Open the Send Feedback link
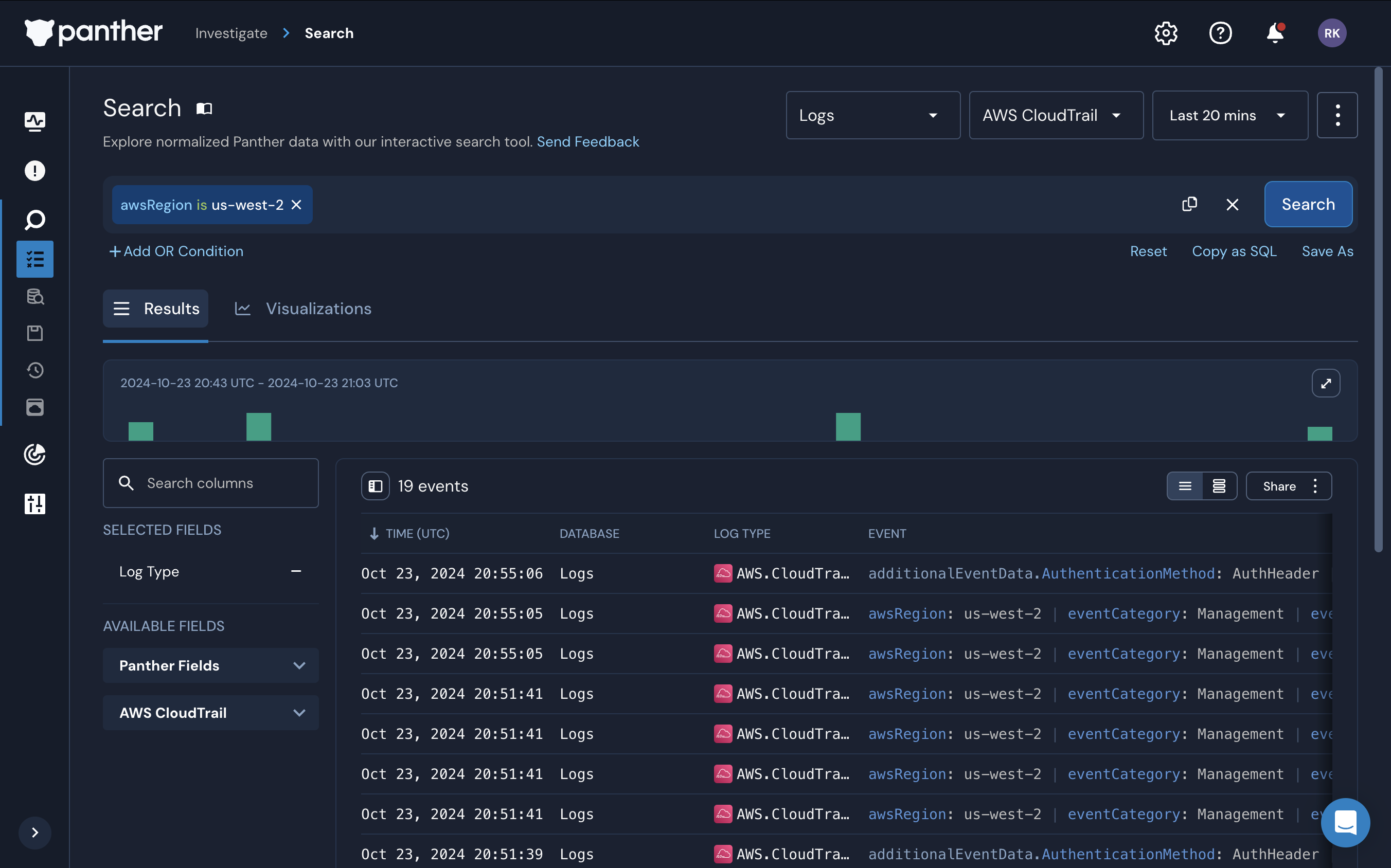 (587, 142)
